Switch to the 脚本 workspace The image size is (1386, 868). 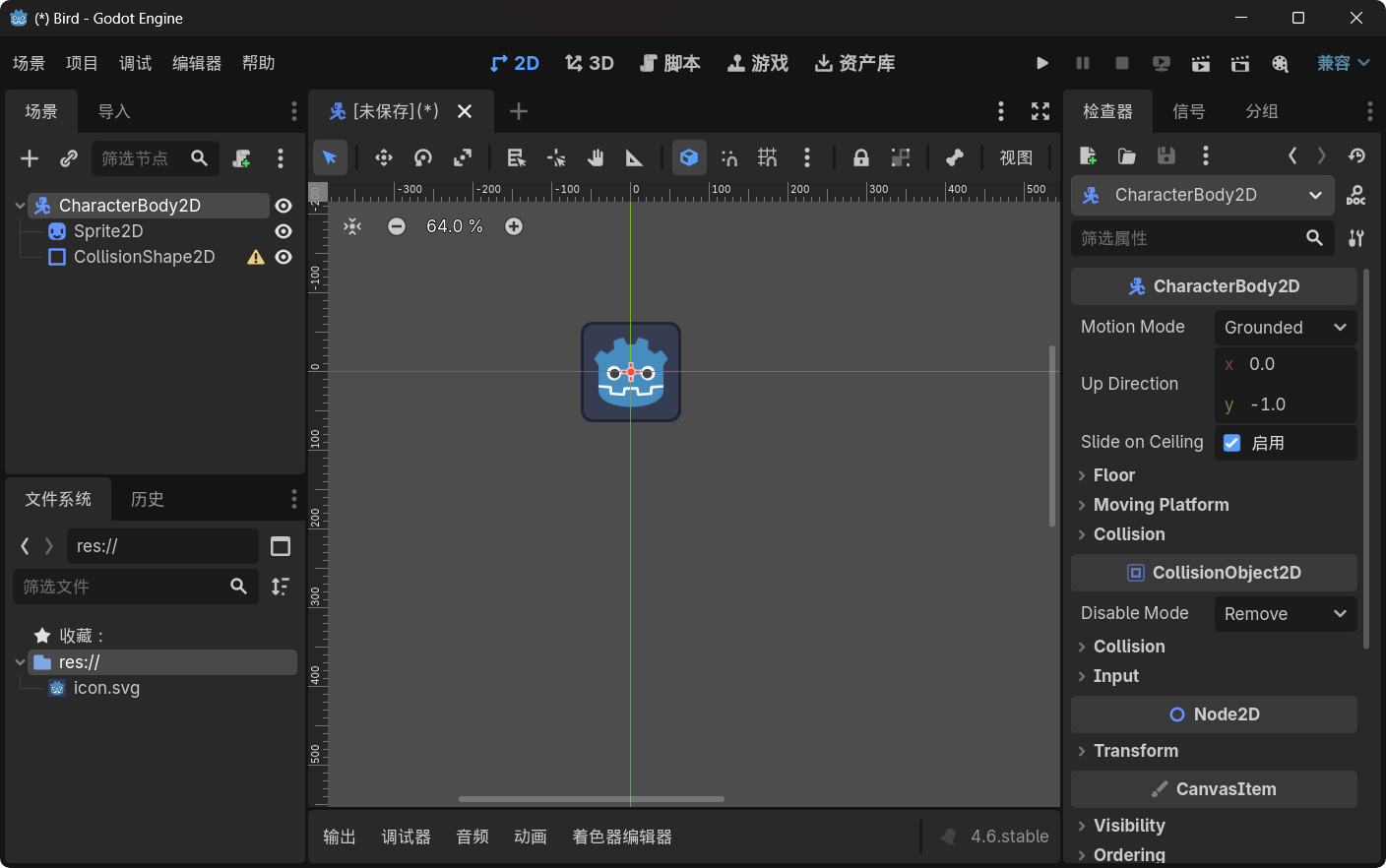pos(670,63)
